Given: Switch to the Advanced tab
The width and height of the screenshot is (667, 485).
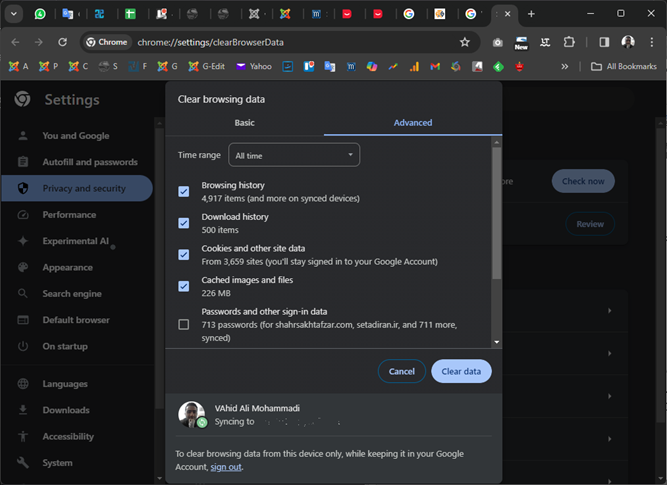Looking at the screenshot, I should coord(413,123).
